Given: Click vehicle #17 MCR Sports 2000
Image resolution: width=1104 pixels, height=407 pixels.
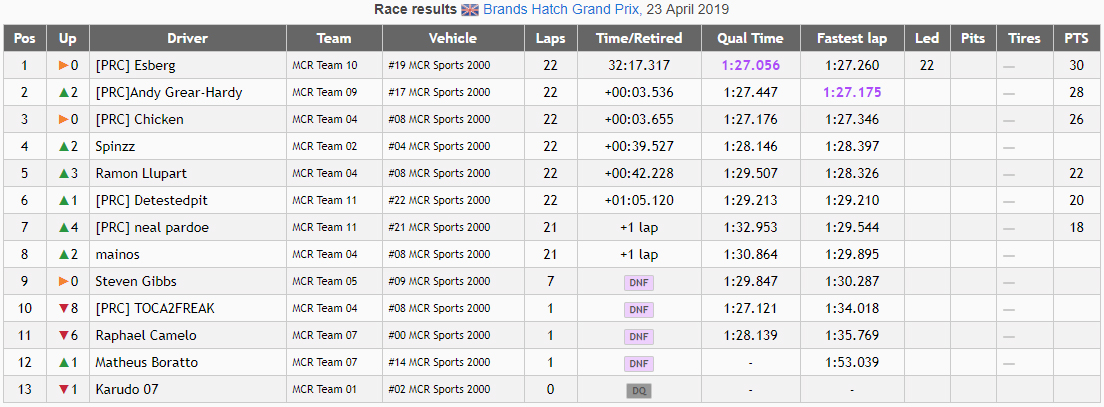Looking at the screenshot, I should pyautogui.click(x=439, y=92).
